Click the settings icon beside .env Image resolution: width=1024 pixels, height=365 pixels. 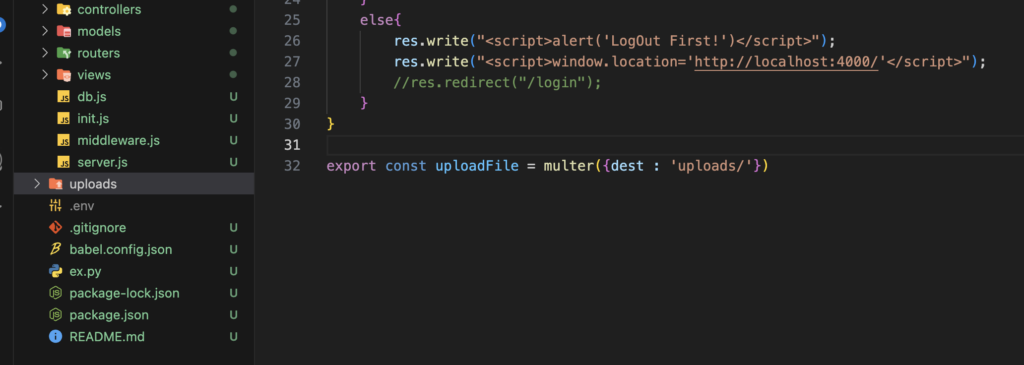[56, 206]
